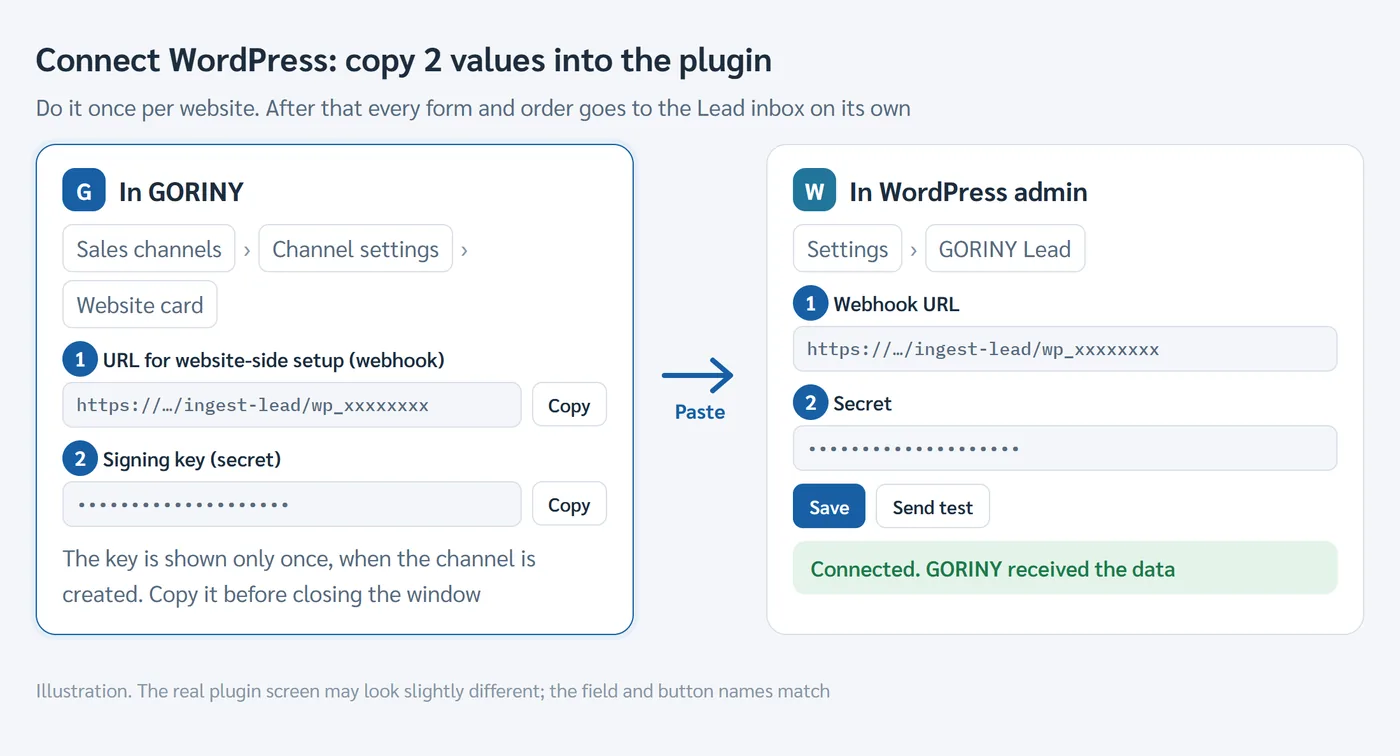The image size is (1400, 756).
Task: Select the Website card breadcrumb chip
Action: coord(140,305)
